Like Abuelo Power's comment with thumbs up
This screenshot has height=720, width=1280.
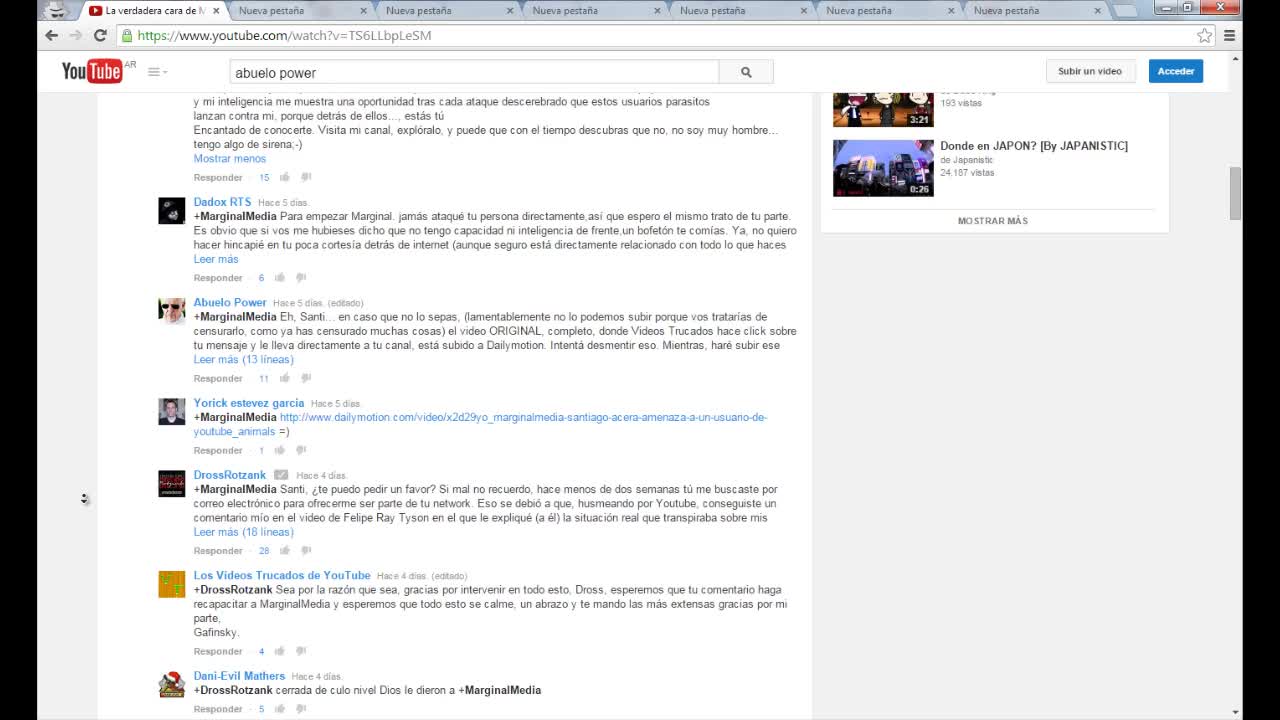coord(284,378)
